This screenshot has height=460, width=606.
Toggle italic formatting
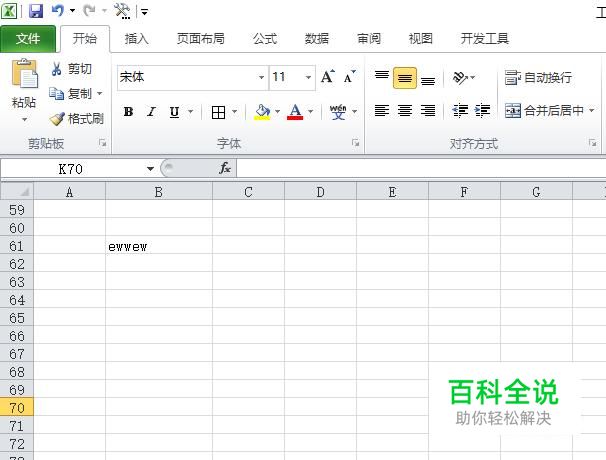coord(152,112)
